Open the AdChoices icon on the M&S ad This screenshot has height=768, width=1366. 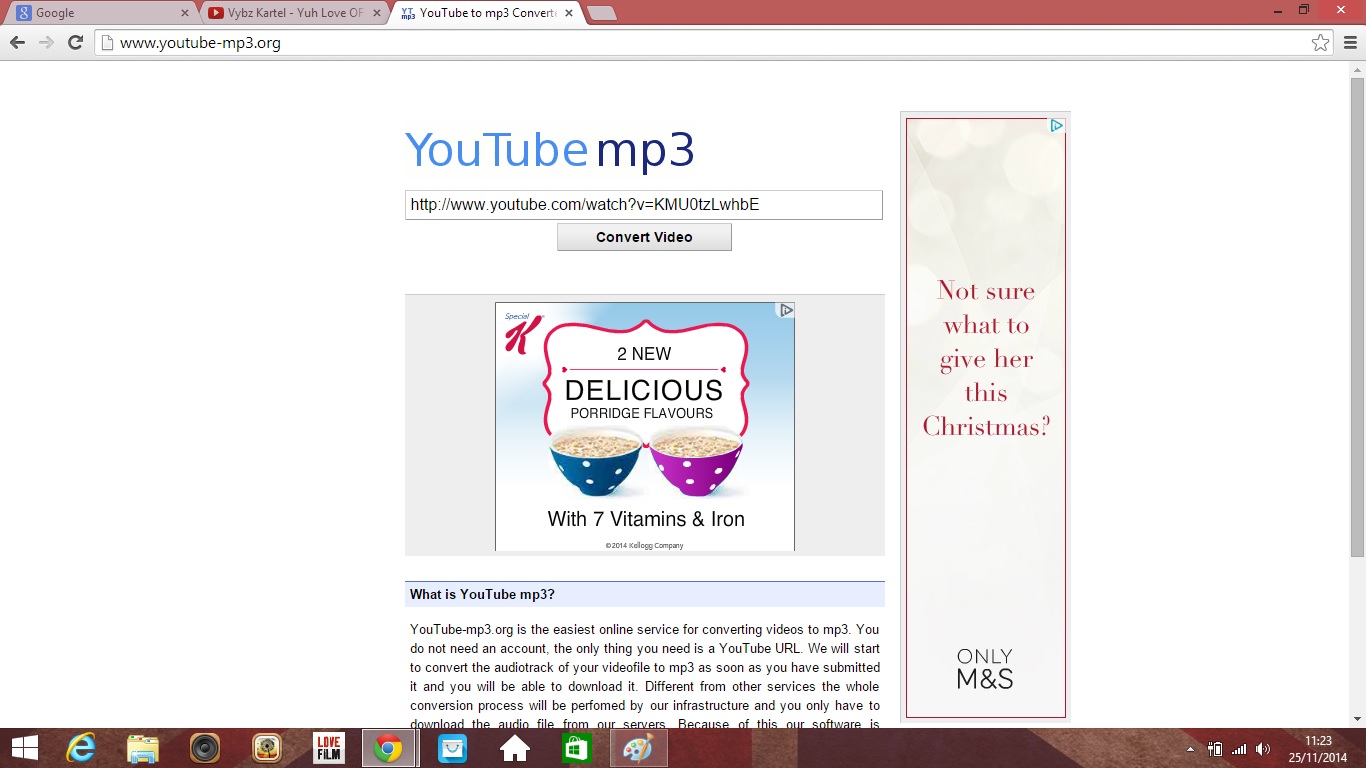click(x=1056, y=126)
